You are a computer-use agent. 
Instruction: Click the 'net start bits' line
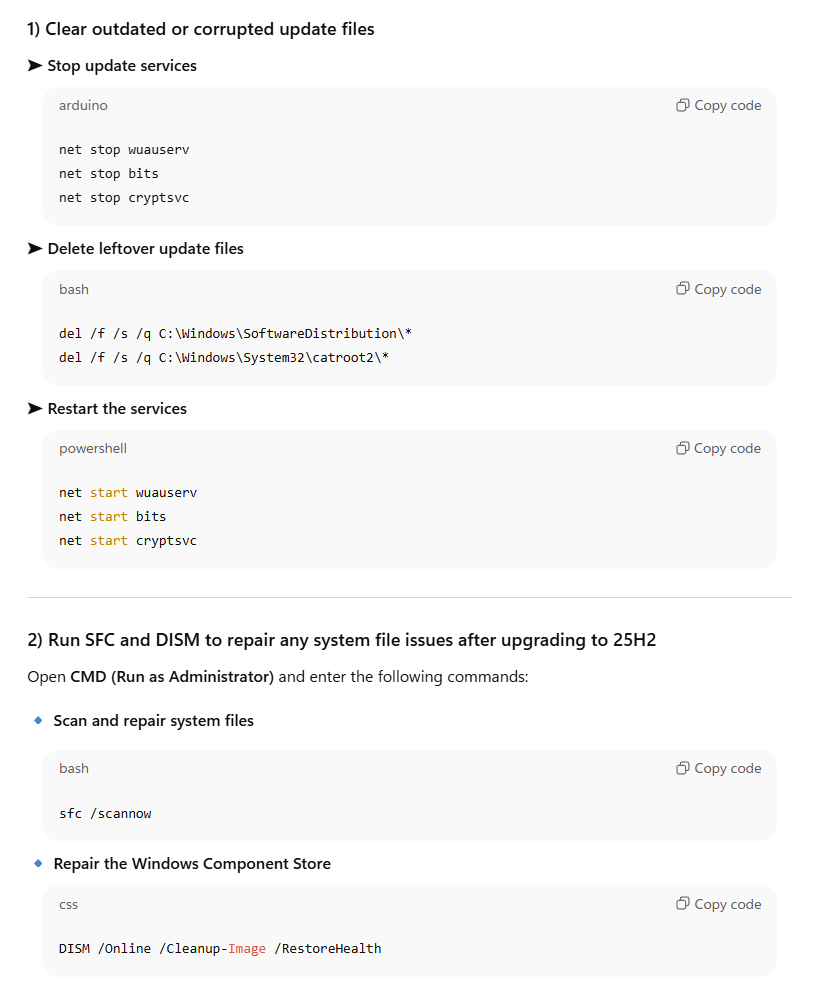(x=112, y=516)
